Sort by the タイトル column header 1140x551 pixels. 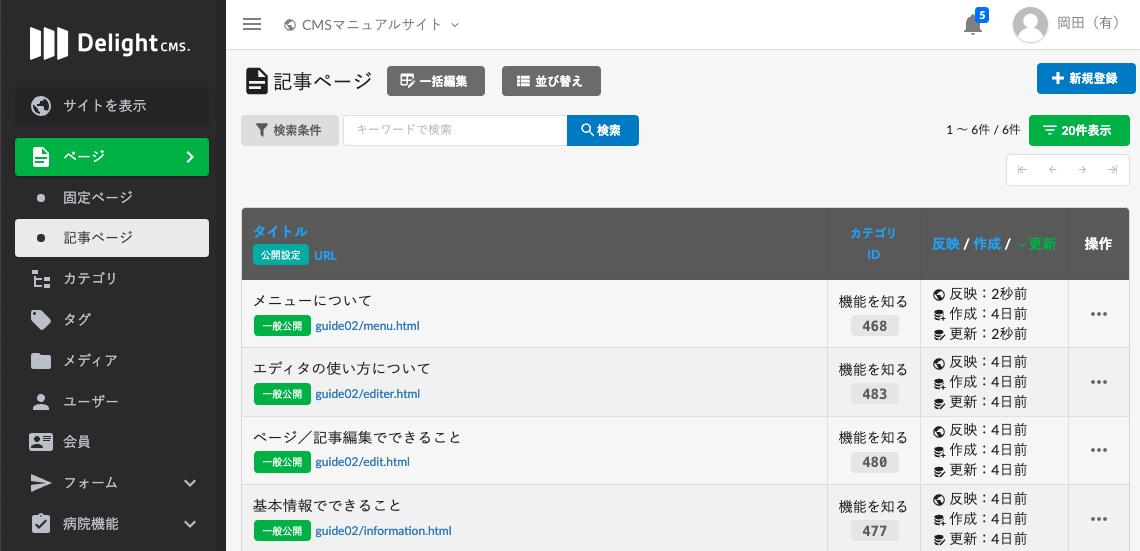pos(280,231)
